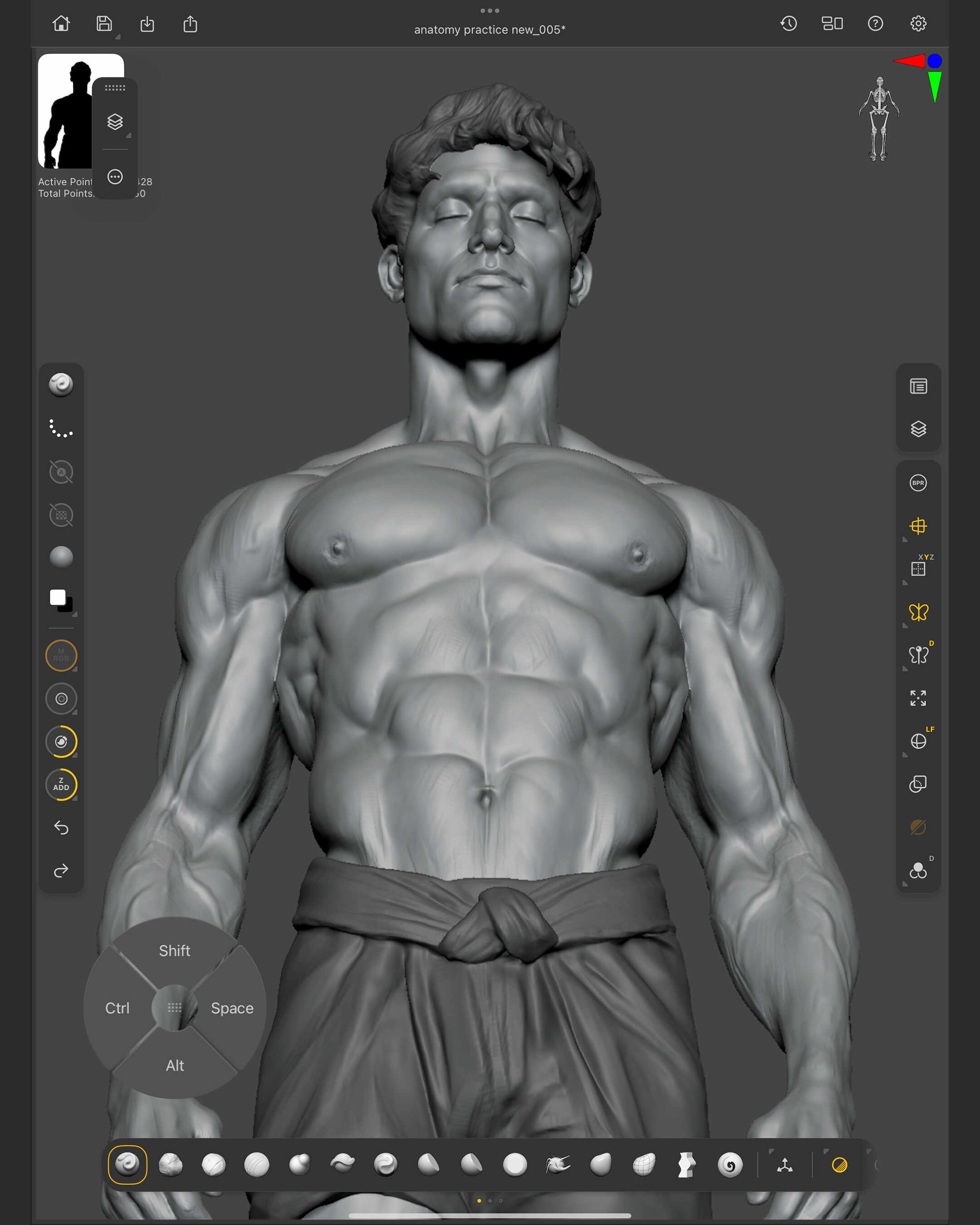
Task: Toggle symmetry with the butterfly icon
Action: [919, 612]
